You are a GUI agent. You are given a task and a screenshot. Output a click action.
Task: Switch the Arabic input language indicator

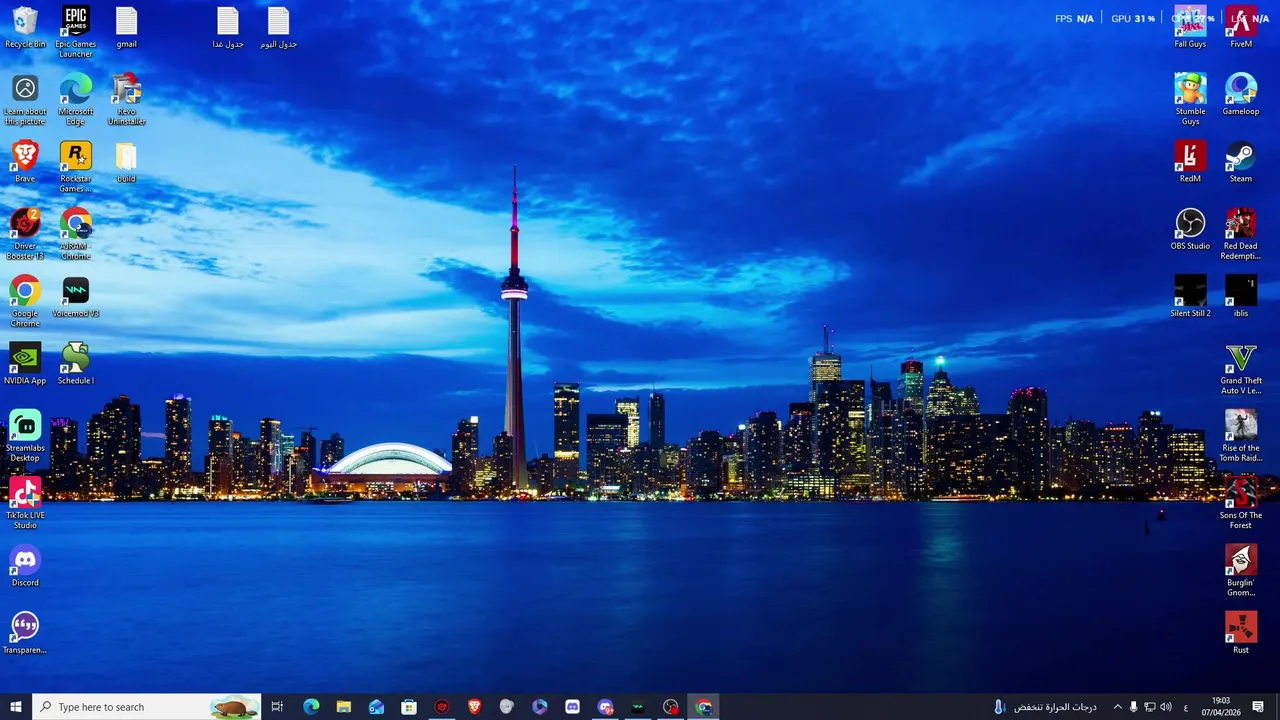1186,707
